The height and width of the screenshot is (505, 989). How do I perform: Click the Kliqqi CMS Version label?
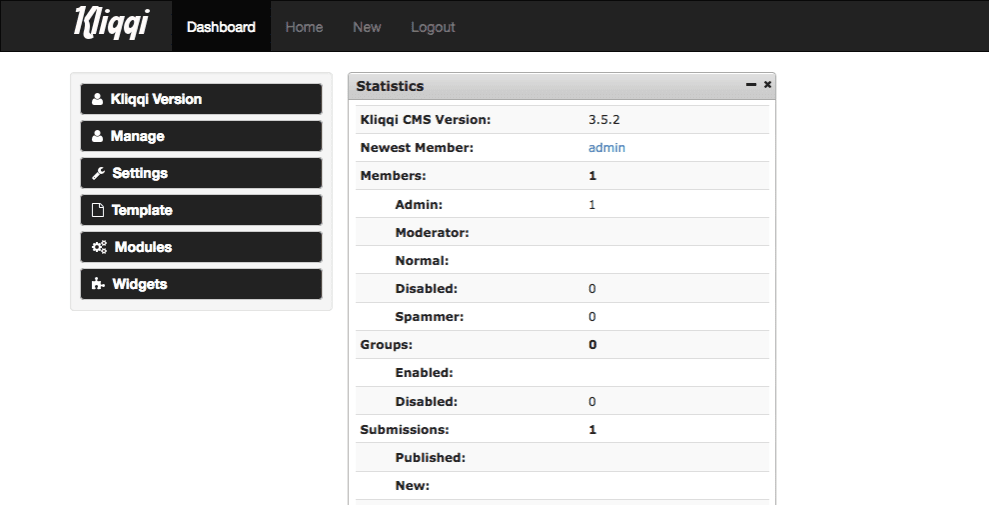[x=425, y=120]
